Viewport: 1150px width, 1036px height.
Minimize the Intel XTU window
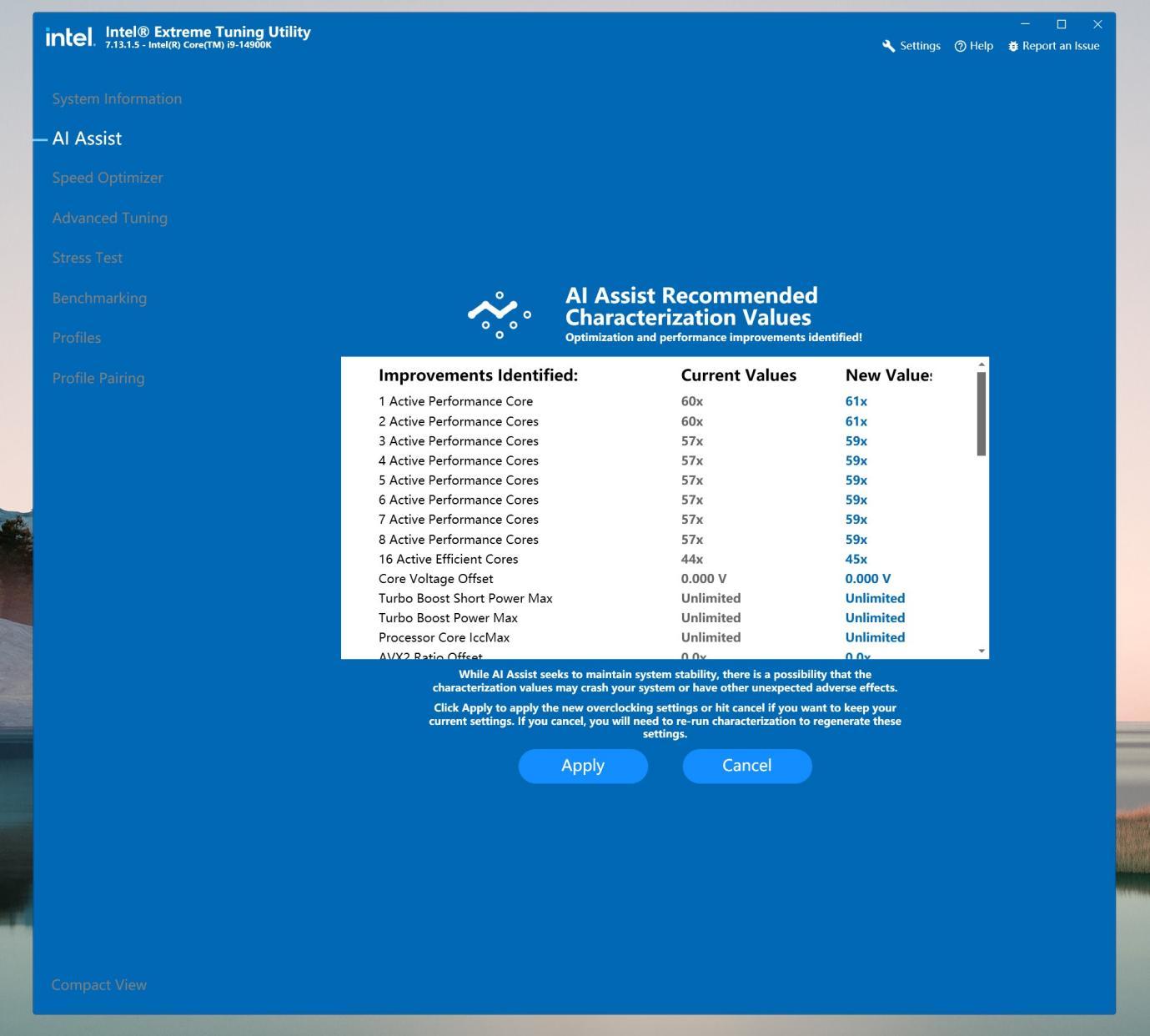point(1026,23)
